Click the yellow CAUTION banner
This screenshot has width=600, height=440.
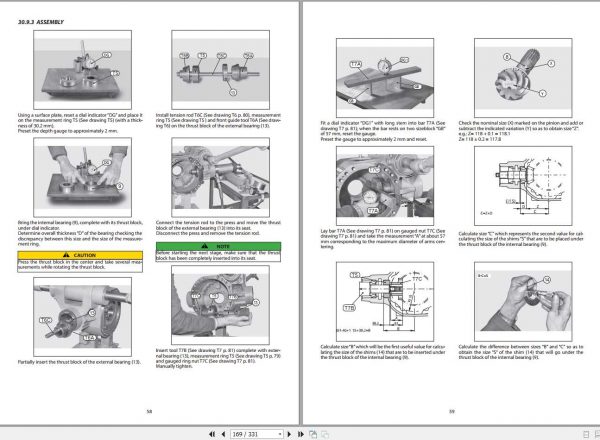pos(80,255)
